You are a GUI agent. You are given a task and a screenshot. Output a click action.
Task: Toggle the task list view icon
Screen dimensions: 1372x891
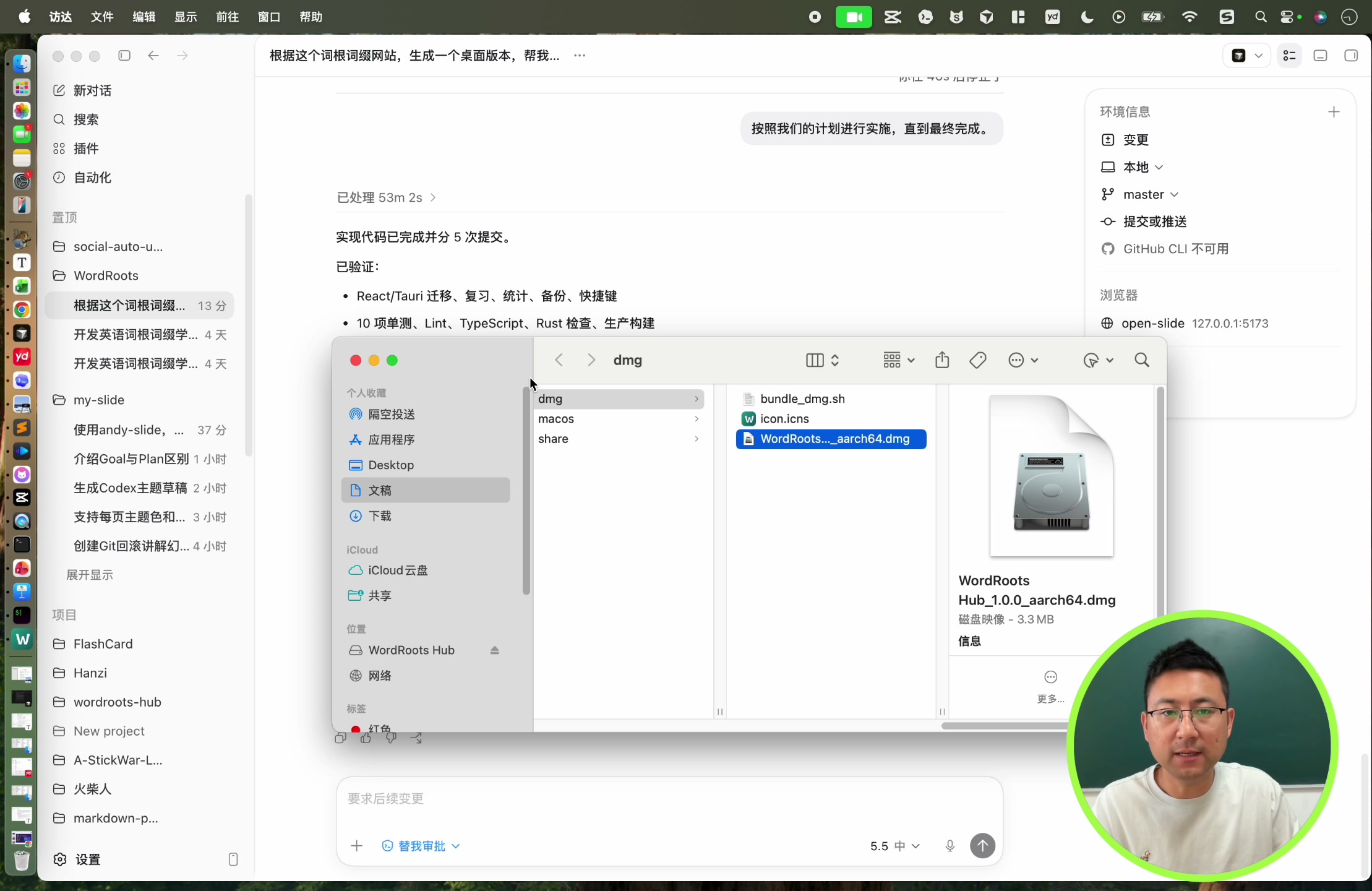[1289, 56]
